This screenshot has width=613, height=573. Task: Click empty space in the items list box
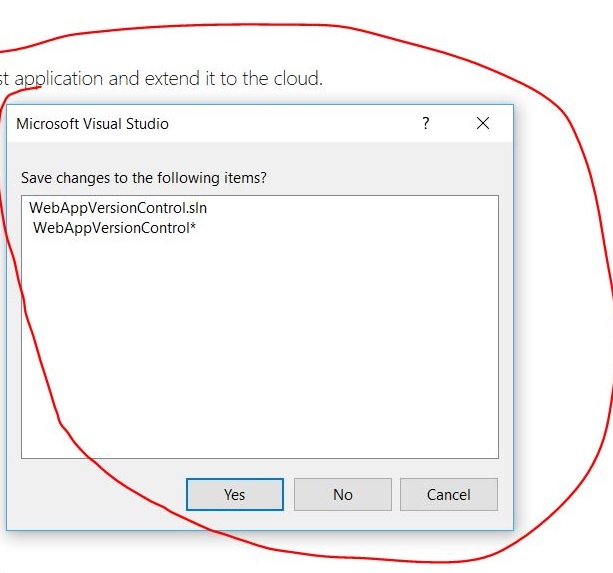point(260,350)
